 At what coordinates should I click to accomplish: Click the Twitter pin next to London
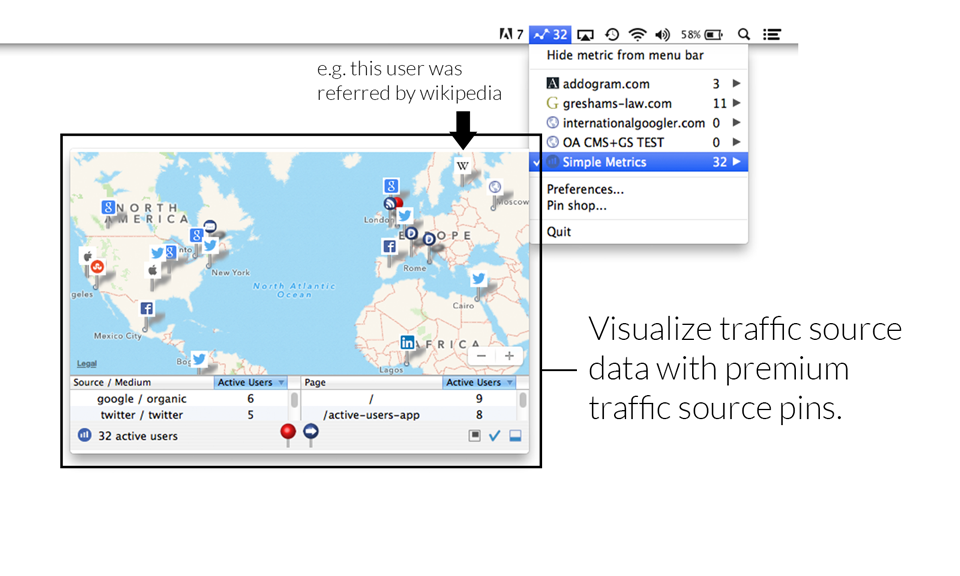click(x=405, y=215)
